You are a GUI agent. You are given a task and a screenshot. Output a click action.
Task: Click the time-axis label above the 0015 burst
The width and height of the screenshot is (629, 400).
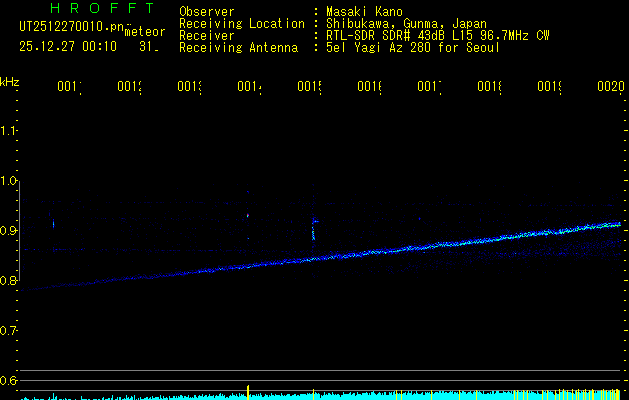point(310,86)
